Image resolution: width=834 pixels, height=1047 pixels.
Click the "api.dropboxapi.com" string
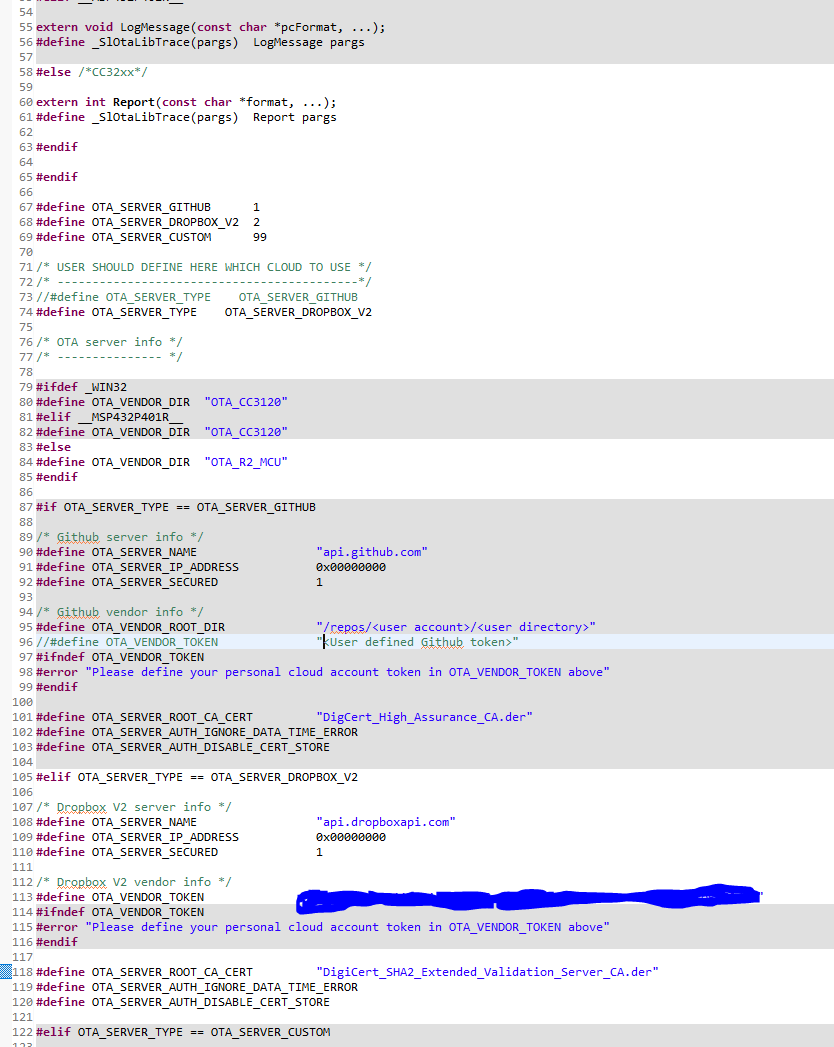(386, 822)
